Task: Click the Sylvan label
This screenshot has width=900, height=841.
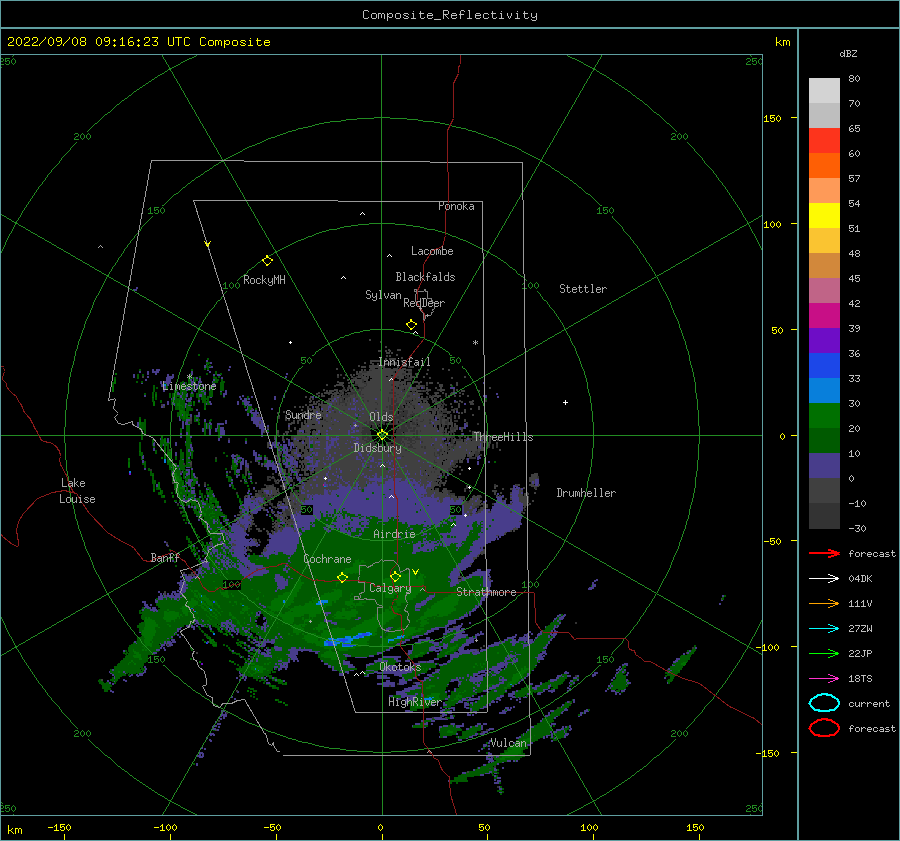Action: [383, 295]
